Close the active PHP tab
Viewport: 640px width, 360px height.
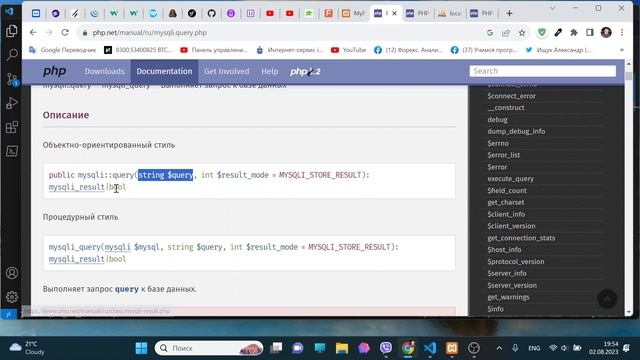pos(394,13)
